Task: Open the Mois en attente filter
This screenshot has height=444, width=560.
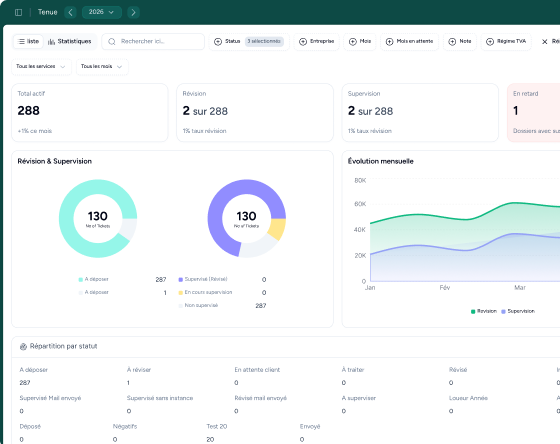Action: coord(410,41)
